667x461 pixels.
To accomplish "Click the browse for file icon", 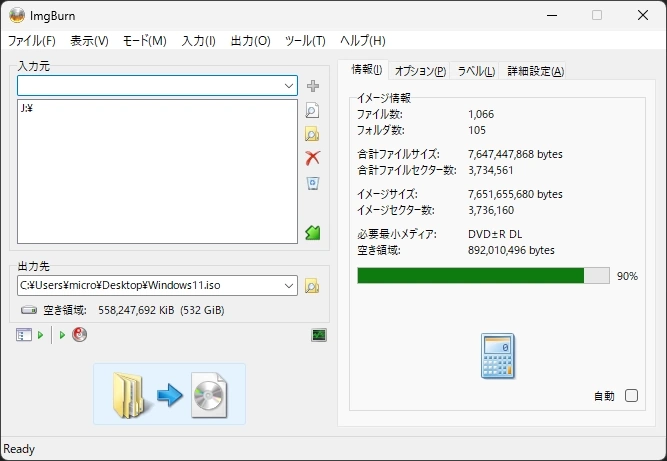I will pyautogui.click(x=313, y=111).
